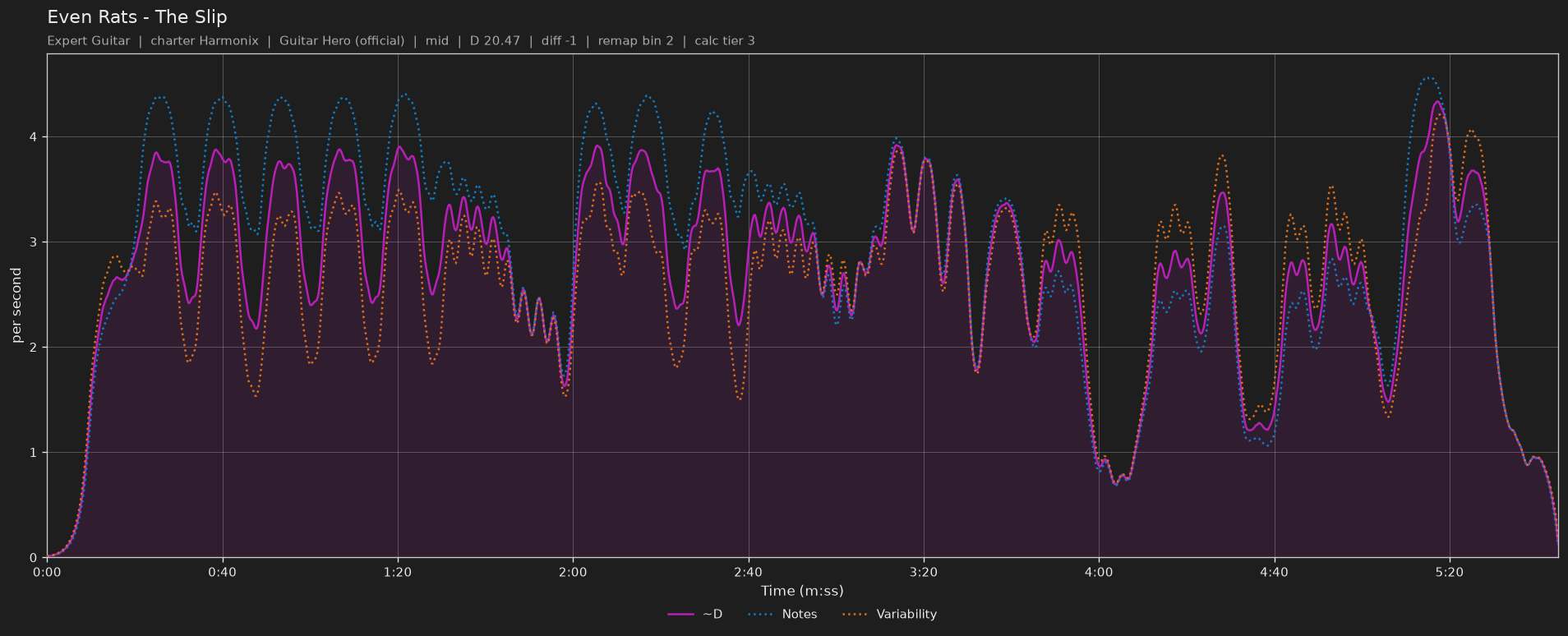Click the 'Time (m:ss)' x-axis label

pyautogui.click(x=802, y=591)
